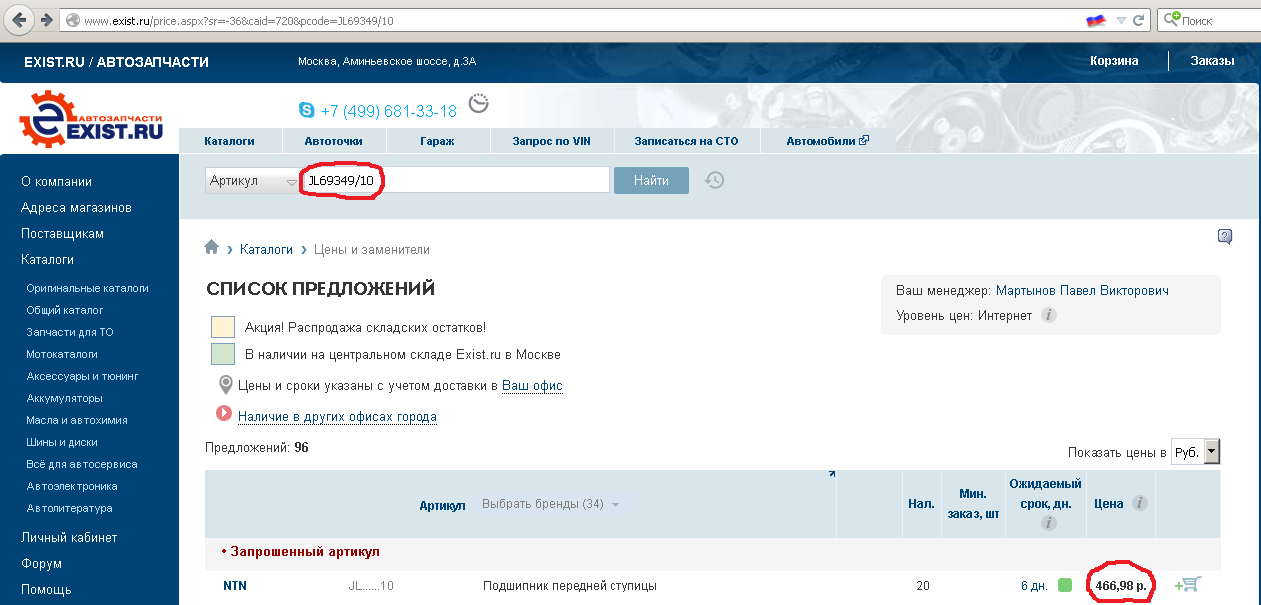Click the Skype icon beside phone number
The image size is (1261, 605).
(307, 110)
